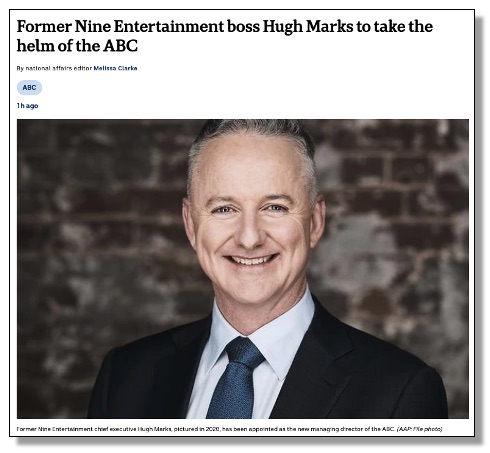490x453 pixels.
Task: Click the man's smiling face in photo
Action: pos(250,230)
